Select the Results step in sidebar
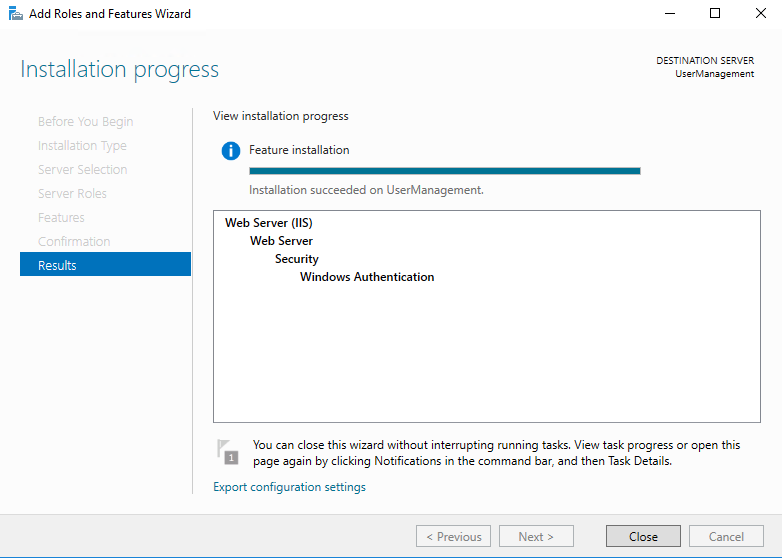This screenshot has width=782, height=558. point(105,264)
